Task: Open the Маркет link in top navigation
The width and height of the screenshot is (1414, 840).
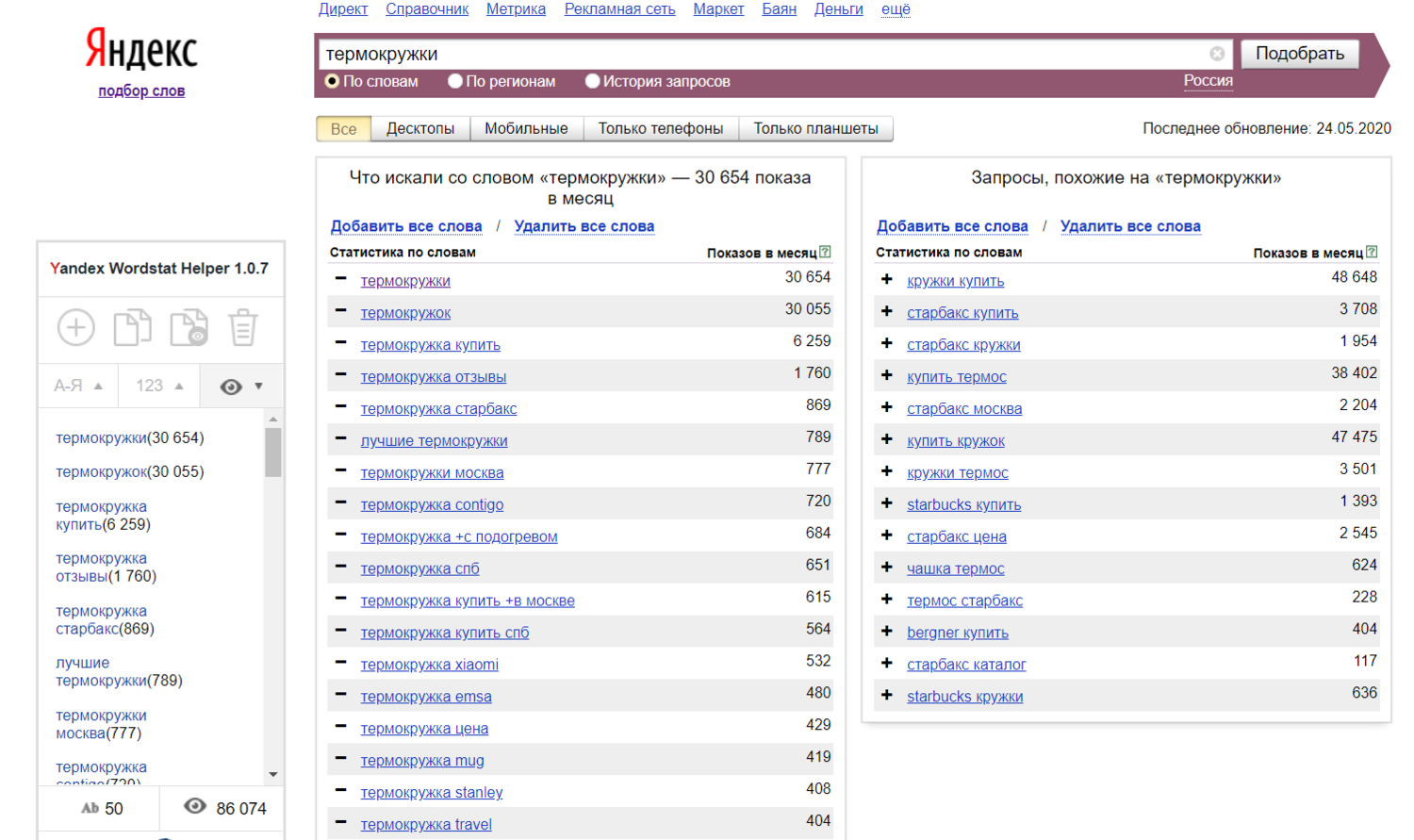Action: click(x=718, y=9)
